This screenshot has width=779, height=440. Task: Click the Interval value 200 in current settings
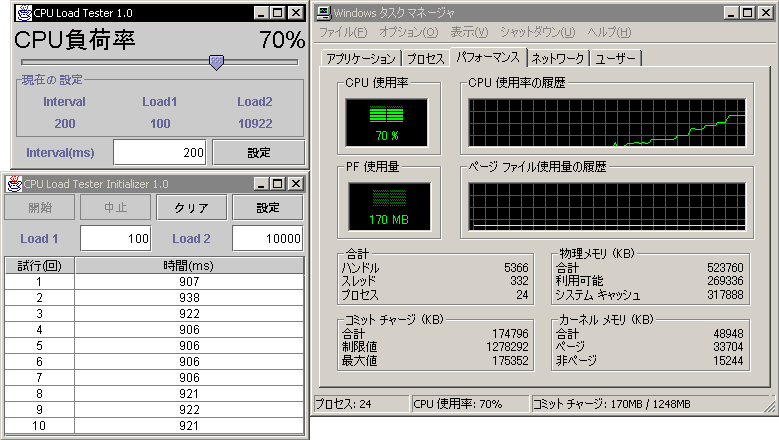pyautogui.click(x=65, y=124)
